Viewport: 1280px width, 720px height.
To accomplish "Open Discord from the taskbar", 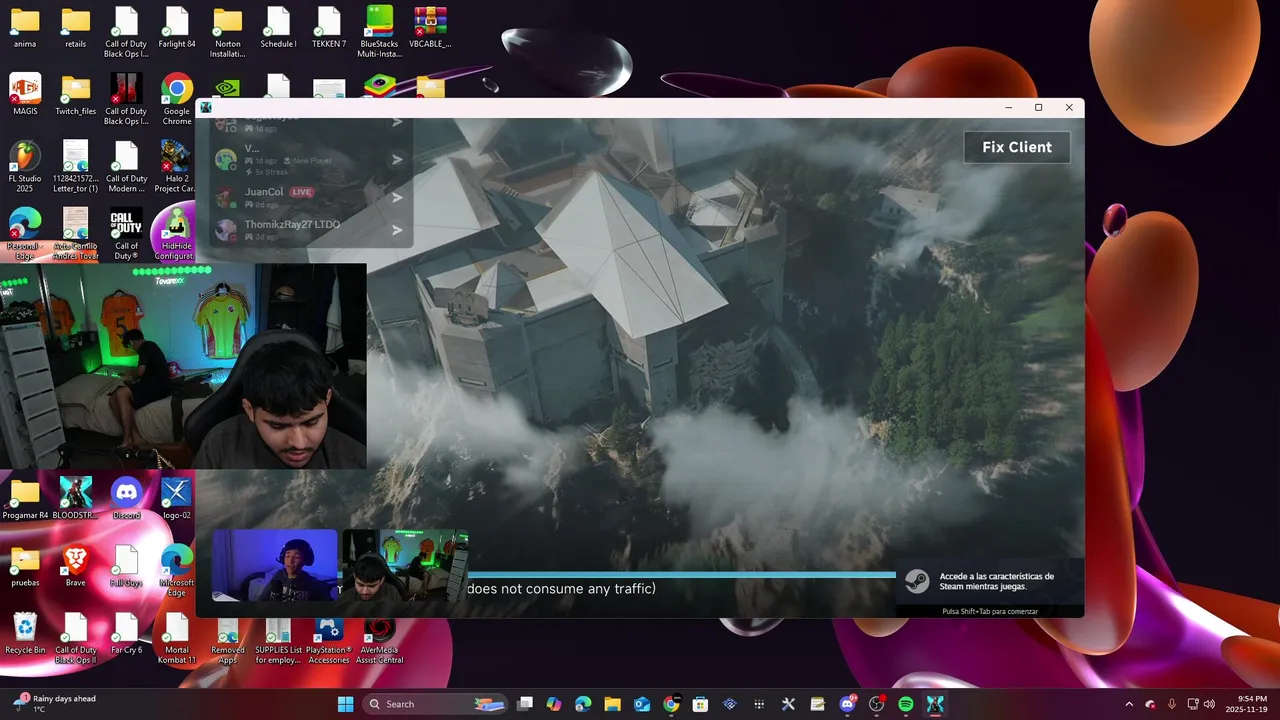I will tap(848, 704).
